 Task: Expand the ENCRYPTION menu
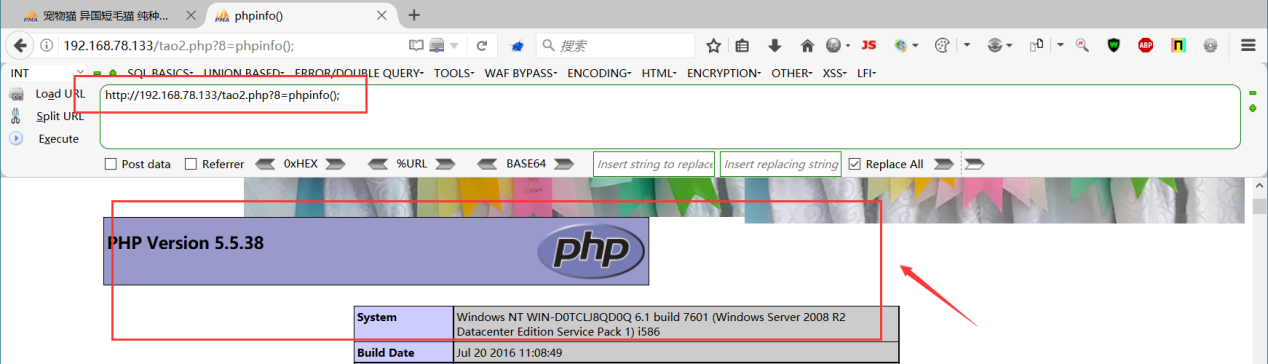tap(724, 73)
